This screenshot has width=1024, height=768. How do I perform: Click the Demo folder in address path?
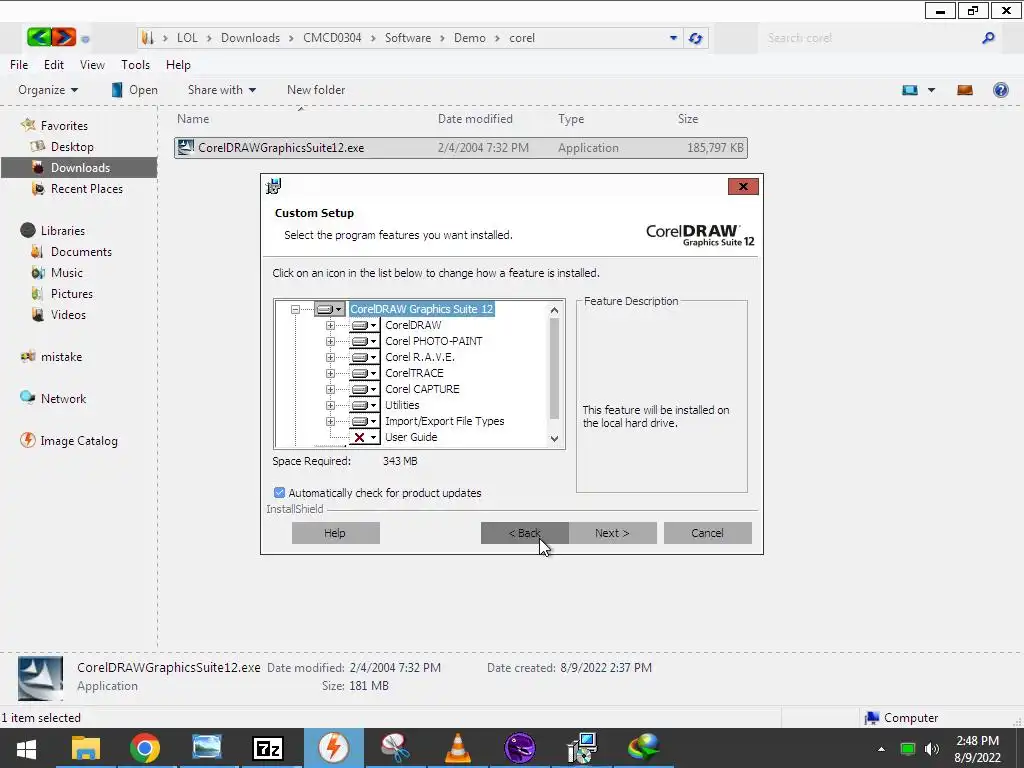coord(470,38)
